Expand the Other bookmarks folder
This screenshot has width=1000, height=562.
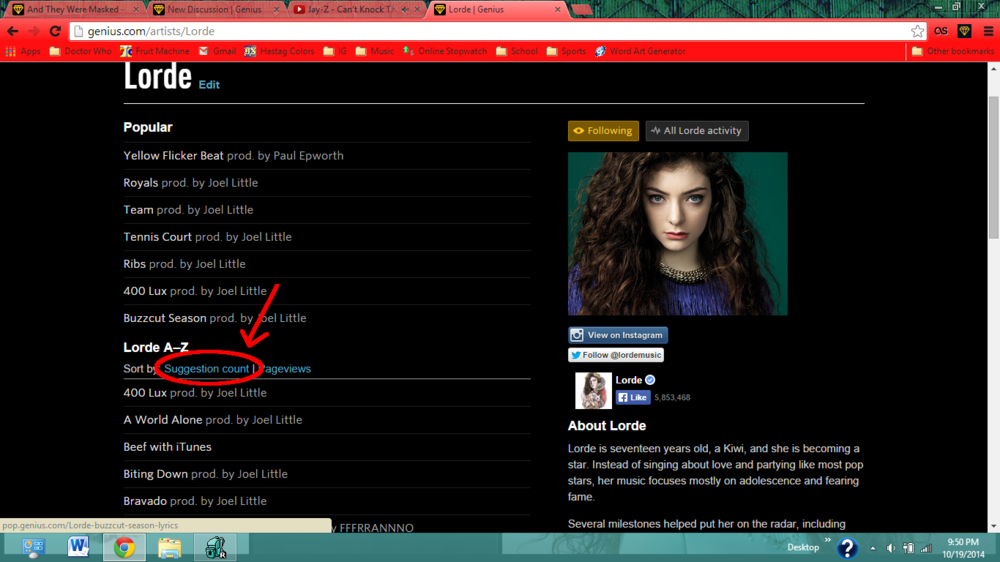[951, 51]
